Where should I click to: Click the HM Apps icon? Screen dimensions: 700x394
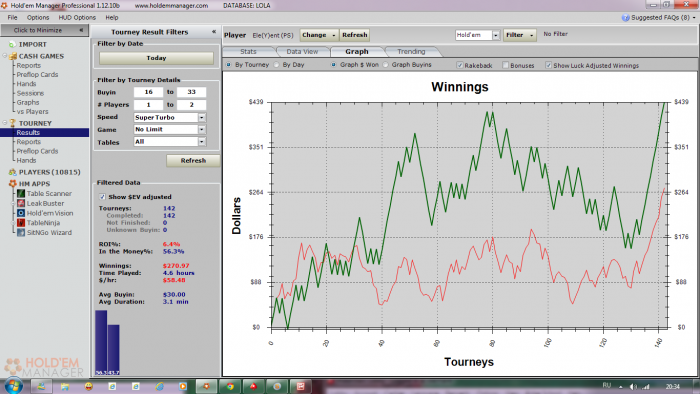(x=12, y=184)
